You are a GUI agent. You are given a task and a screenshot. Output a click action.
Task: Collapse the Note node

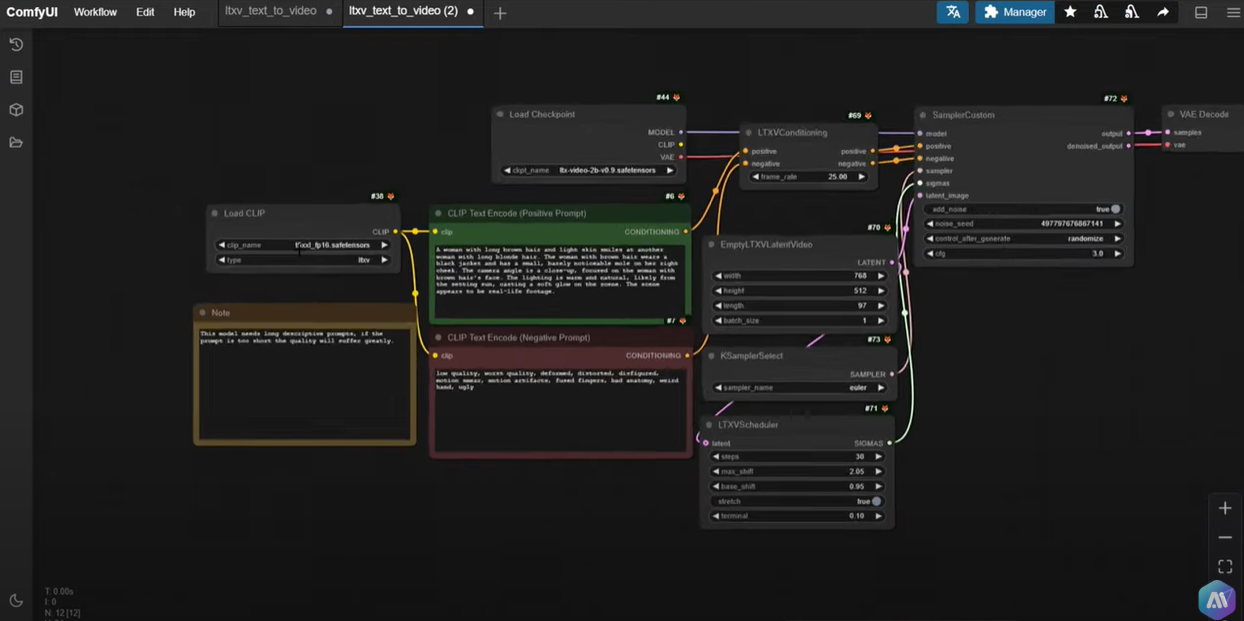coord(203,313)
